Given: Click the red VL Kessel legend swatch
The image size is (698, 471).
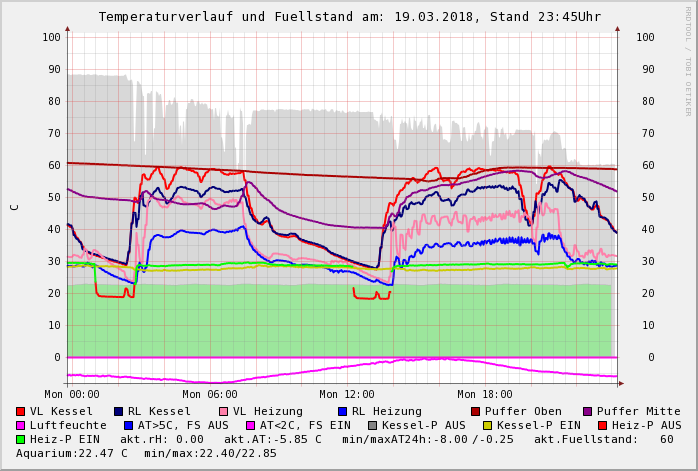Looking at the screenshot, I should 20,411.
